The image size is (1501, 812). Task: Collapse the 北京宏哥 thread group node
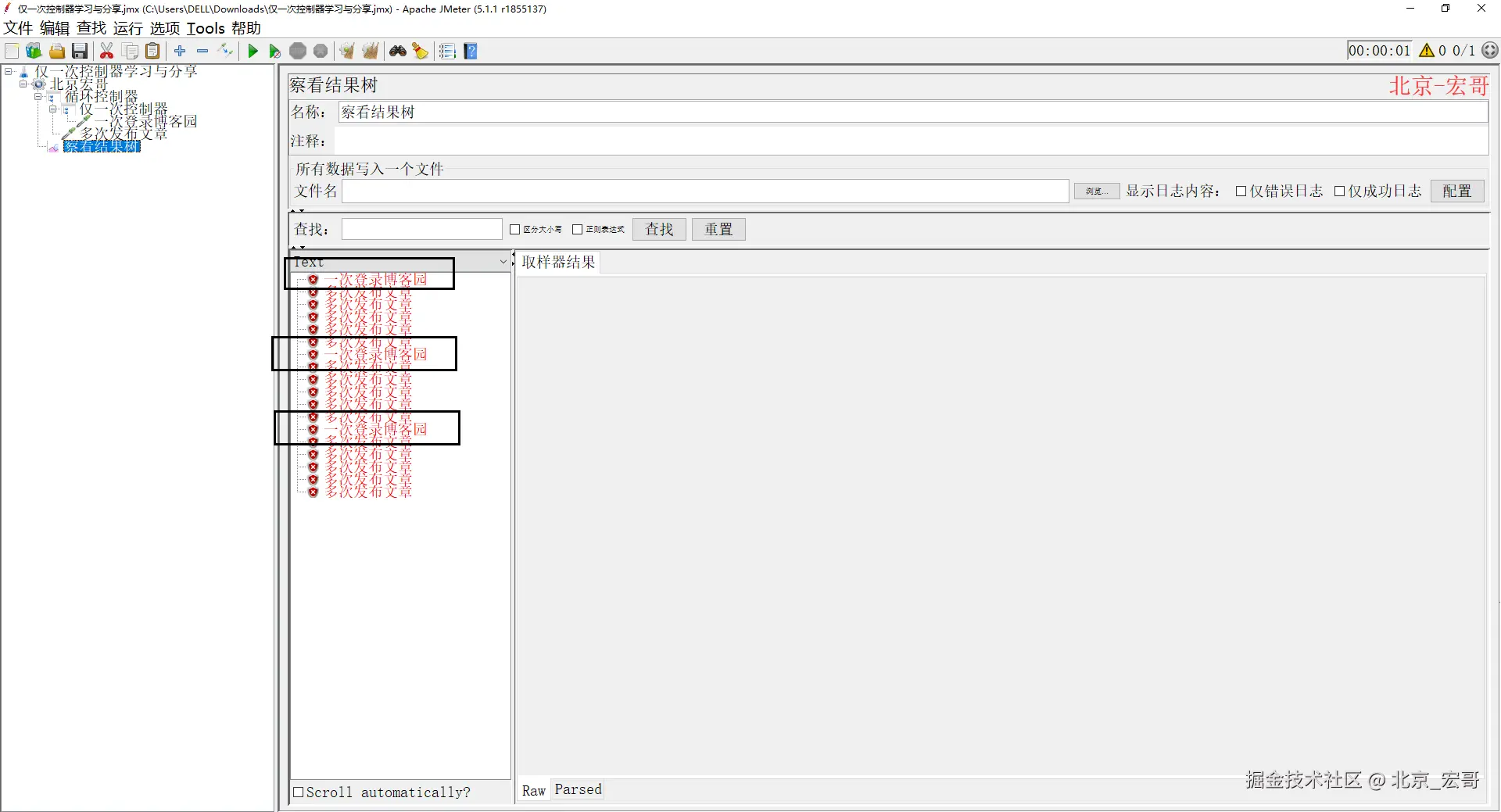click(x=23, y=84)
